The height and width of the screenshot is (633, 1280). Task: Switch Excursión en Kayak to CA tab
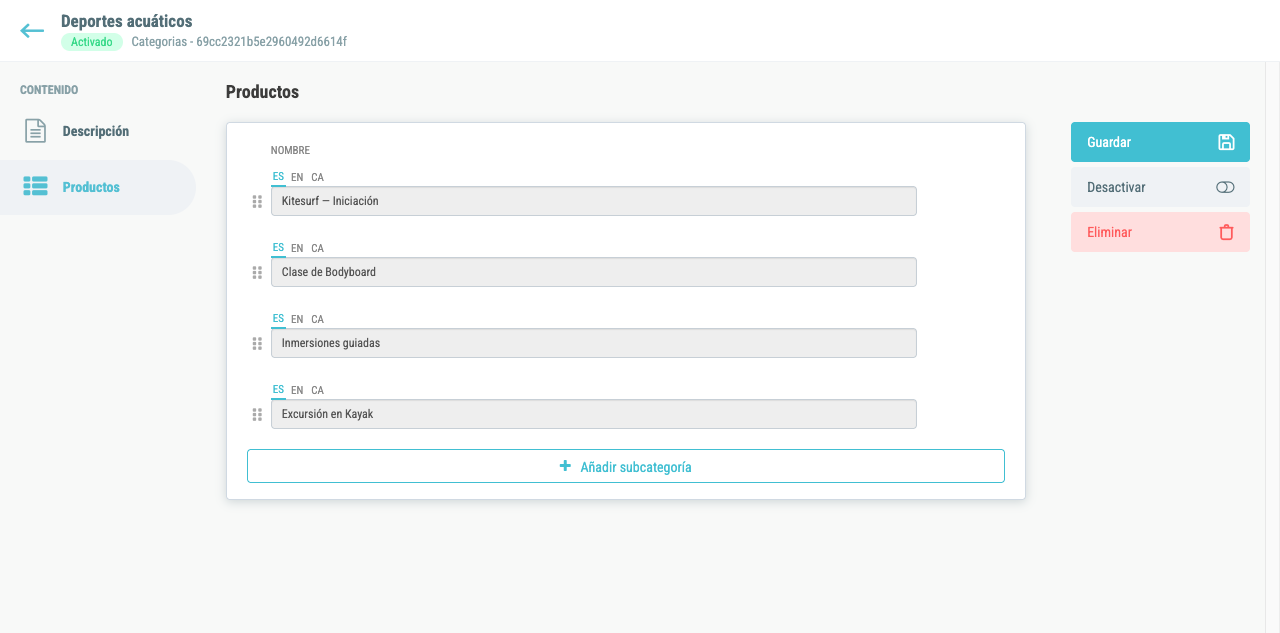317,391
